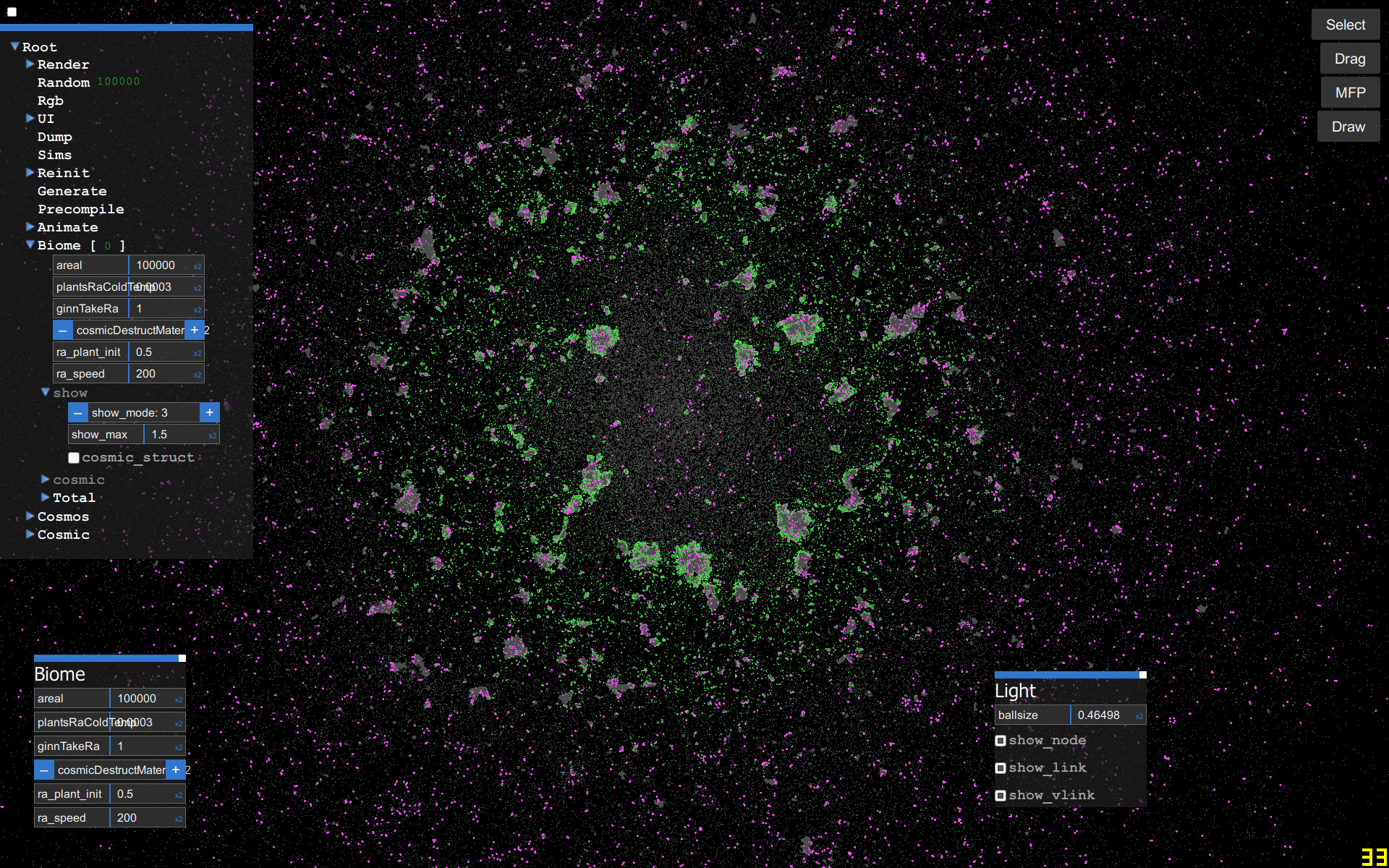Decrease cosmicDestructMater with minus in tree panel

[63, 331]
